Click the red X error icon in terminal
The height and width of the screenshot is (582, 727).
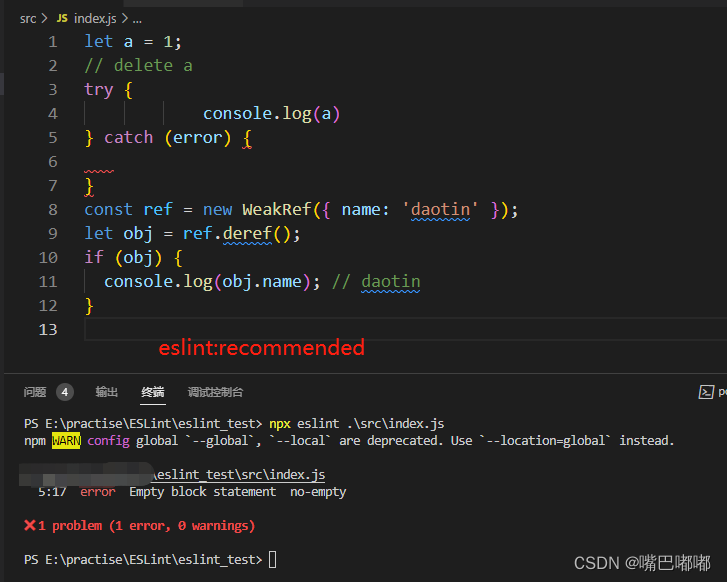tap(29, 525)
